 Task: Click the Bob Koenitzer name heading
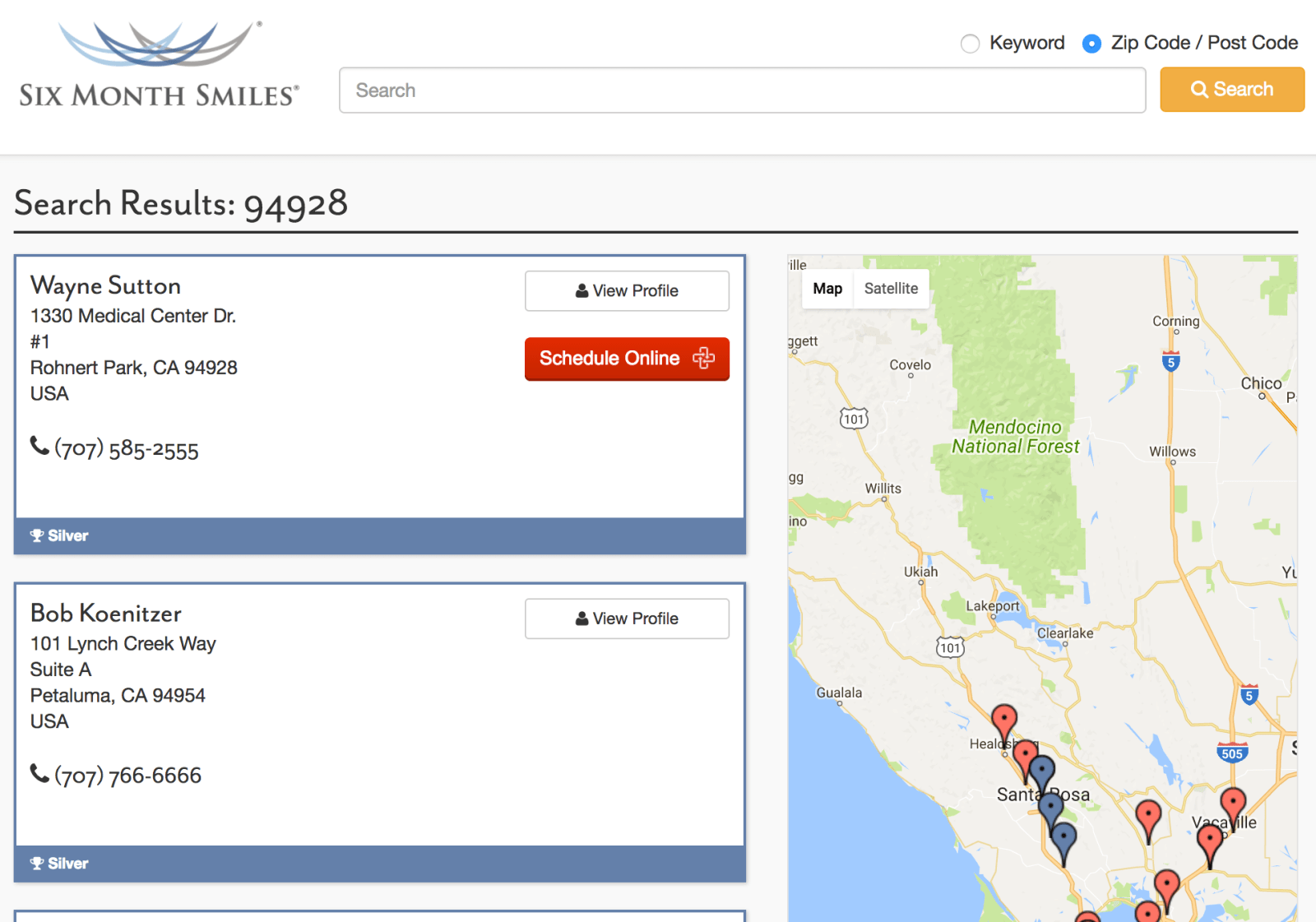pos(105,614)
